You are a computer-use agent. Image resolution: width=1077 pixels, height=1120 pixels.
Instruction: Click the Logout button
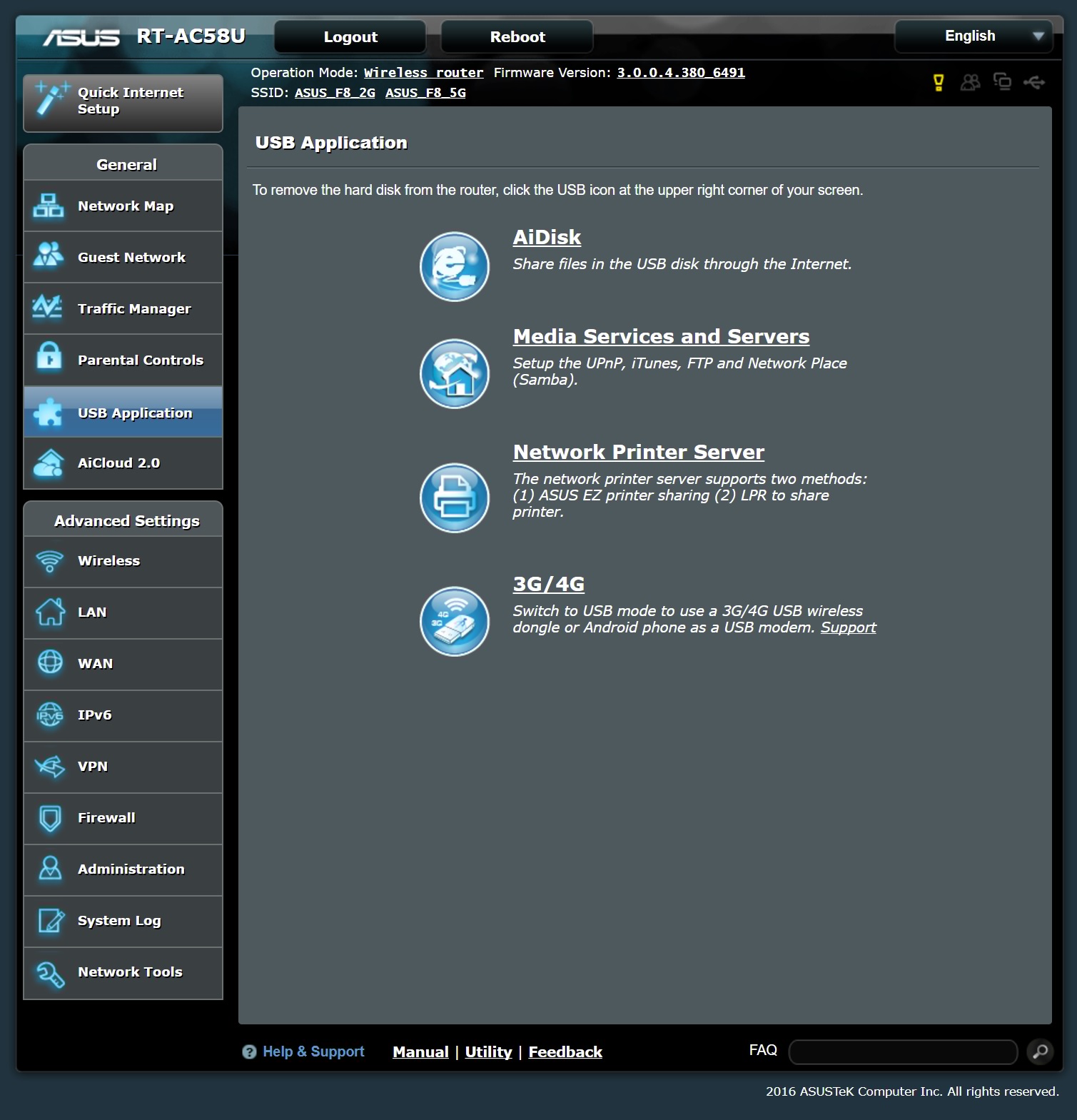(x=350, y=36)
